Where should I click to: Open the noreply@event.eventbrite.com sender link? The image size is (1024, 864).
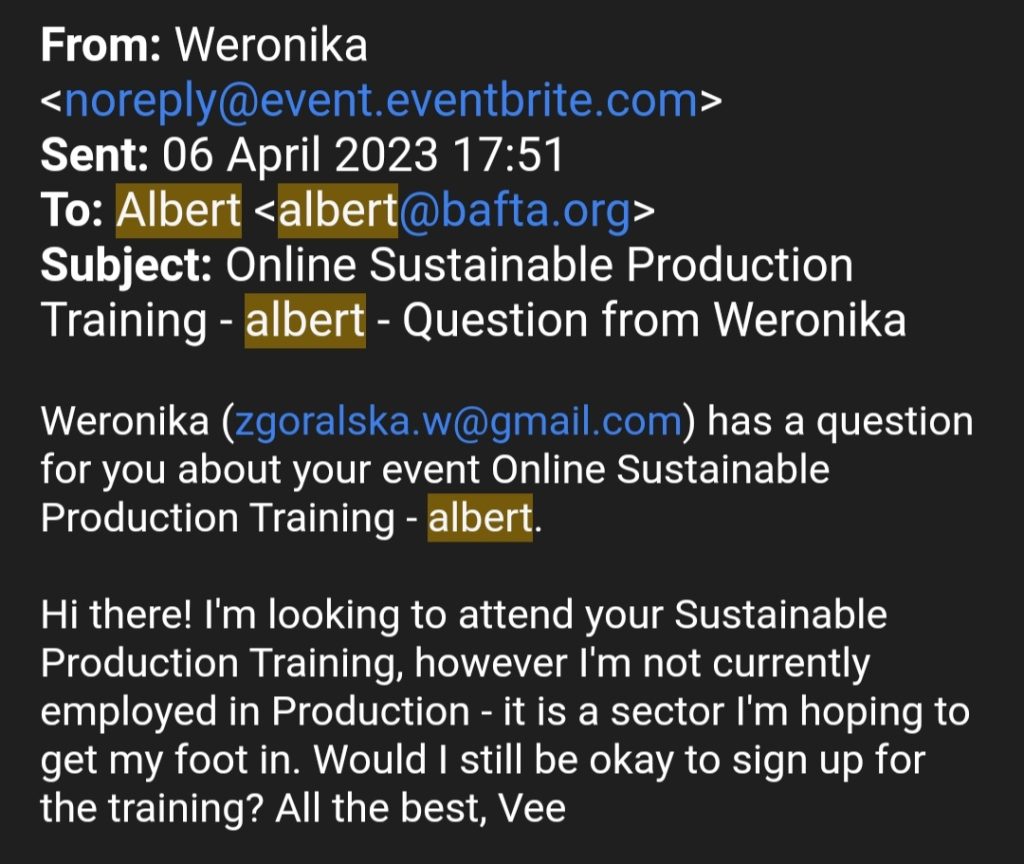[381, 101]
